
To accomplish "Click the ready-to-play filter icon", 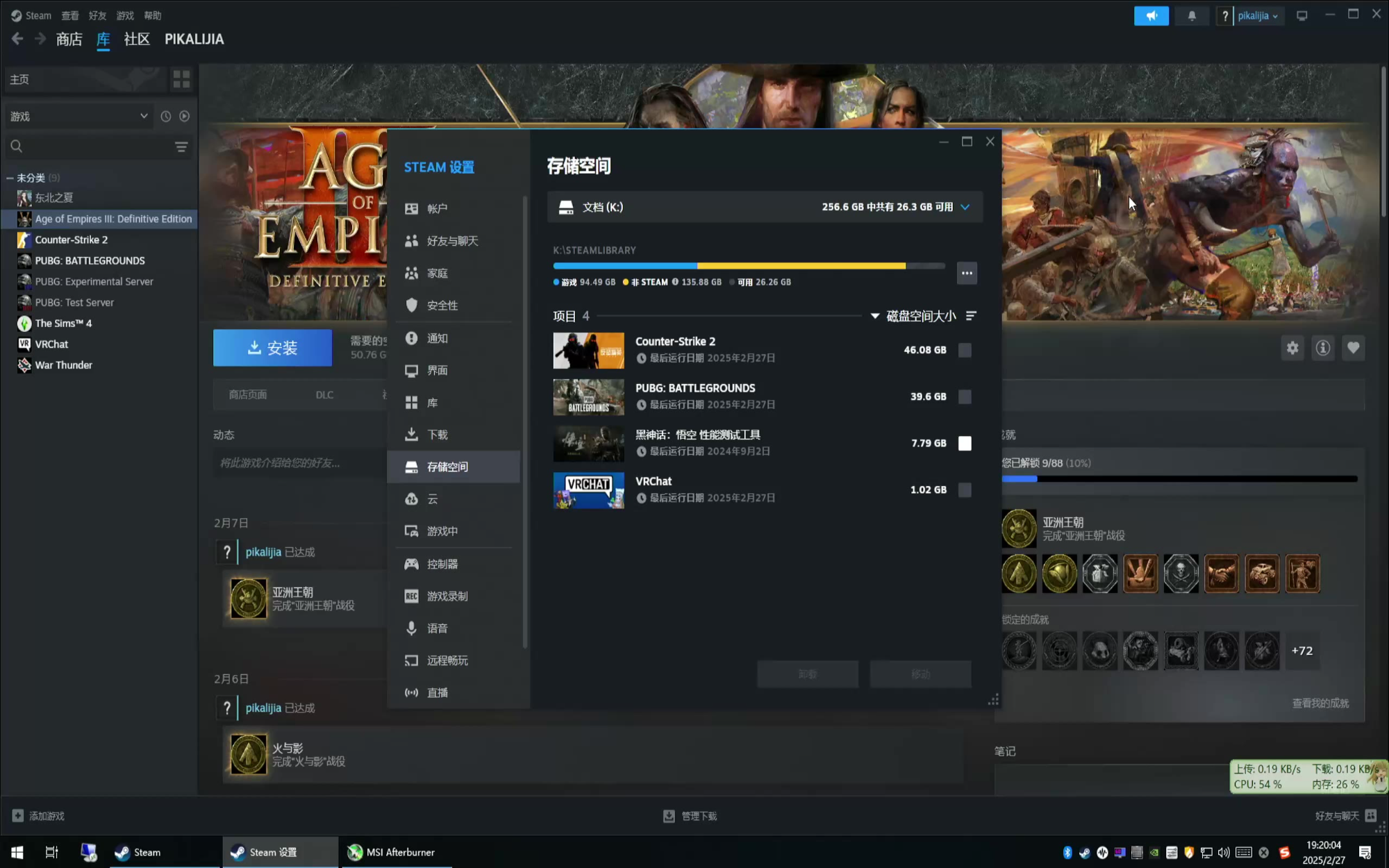I will 185,117.
